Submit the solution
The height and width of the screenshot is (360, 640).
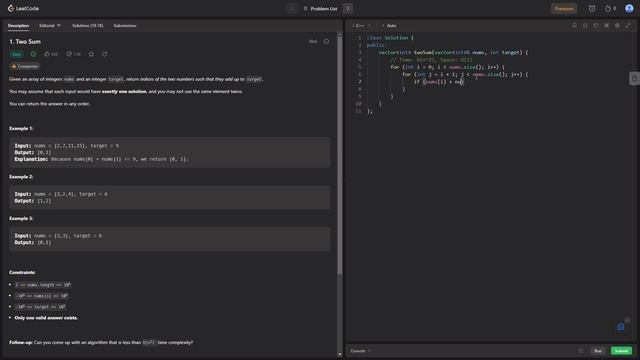pos(621,351)
